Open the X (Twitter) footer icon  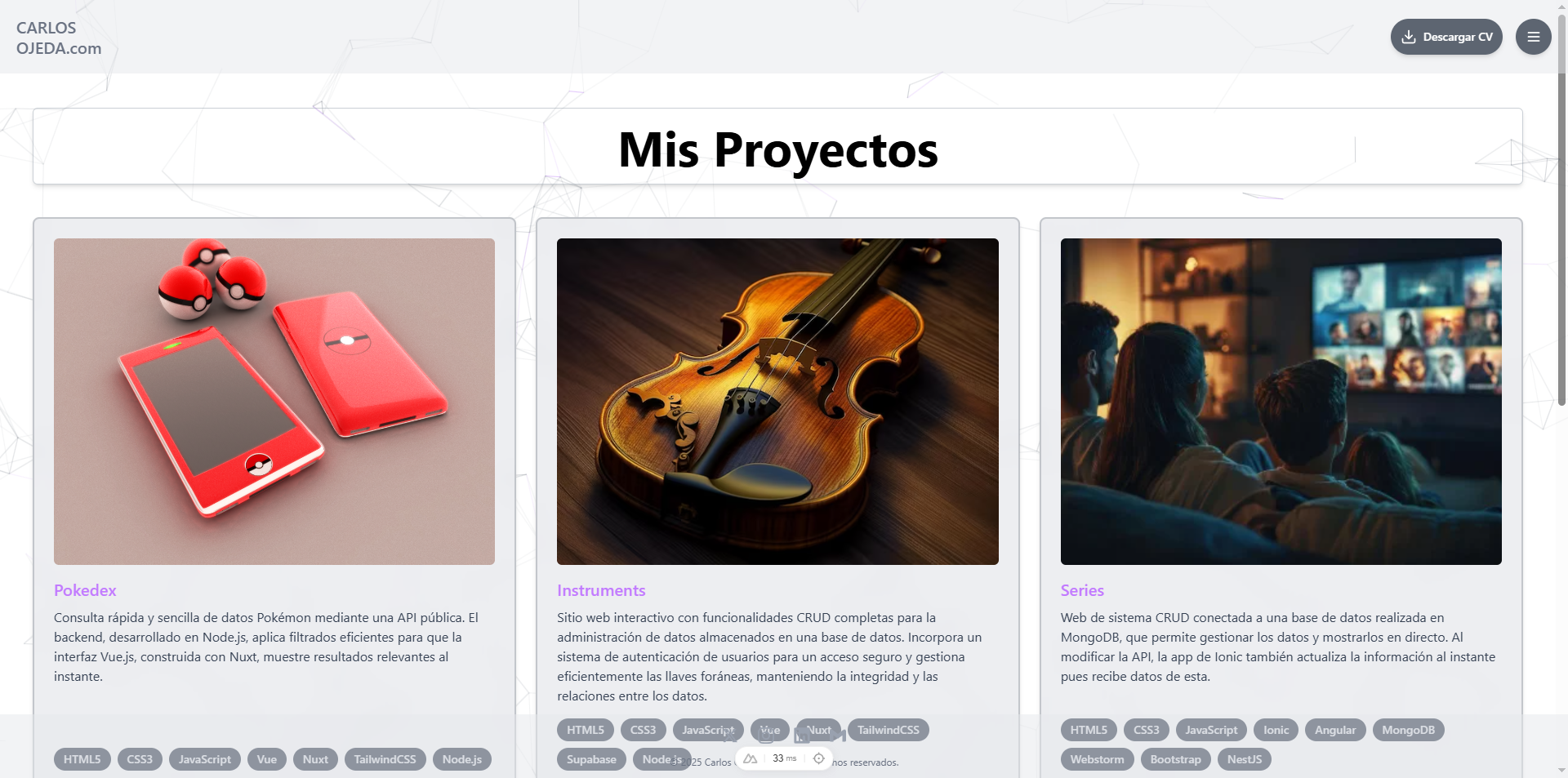coord(730,735)
